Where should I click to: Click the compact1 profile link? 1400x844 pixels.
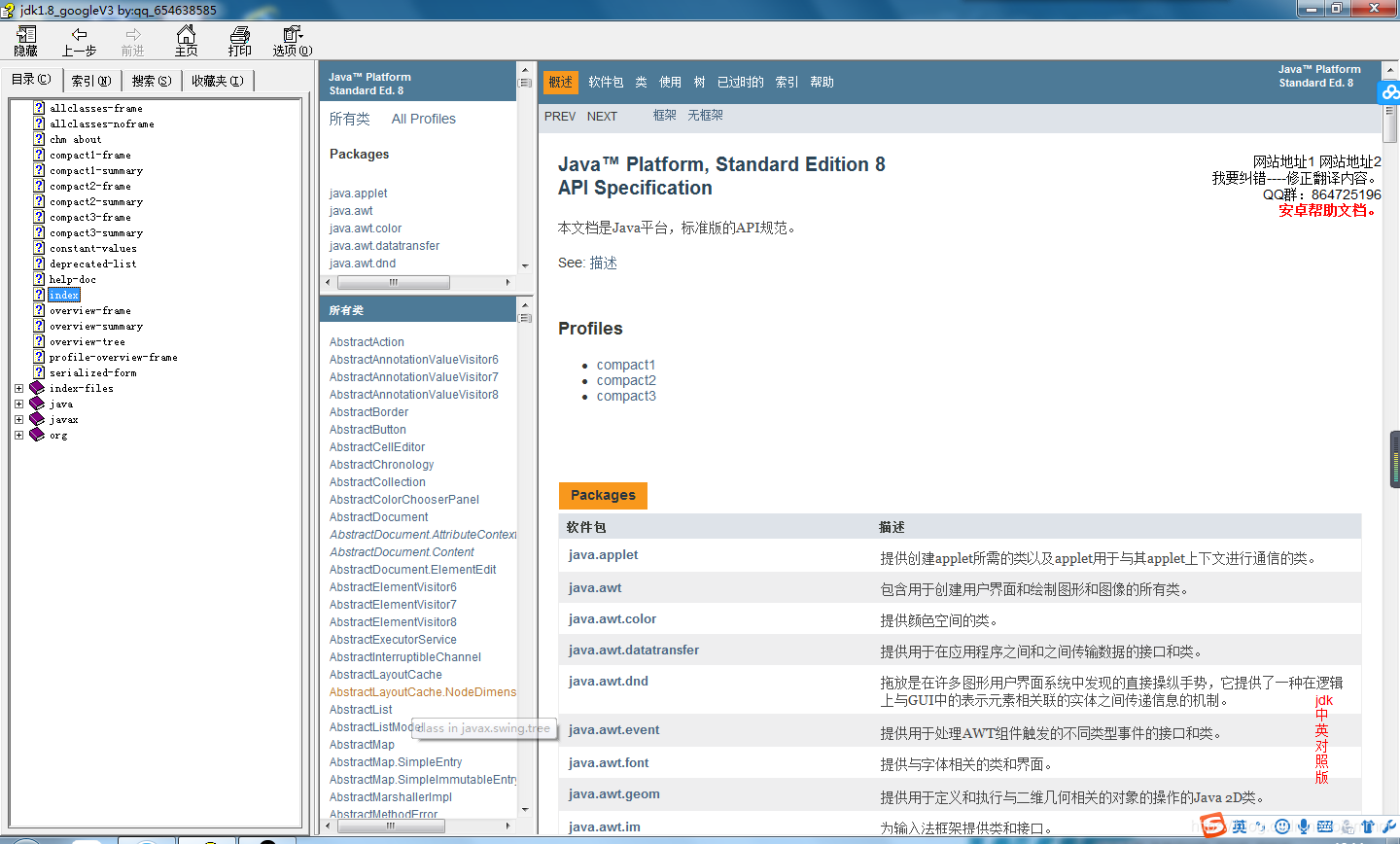[x=626, y=364]
